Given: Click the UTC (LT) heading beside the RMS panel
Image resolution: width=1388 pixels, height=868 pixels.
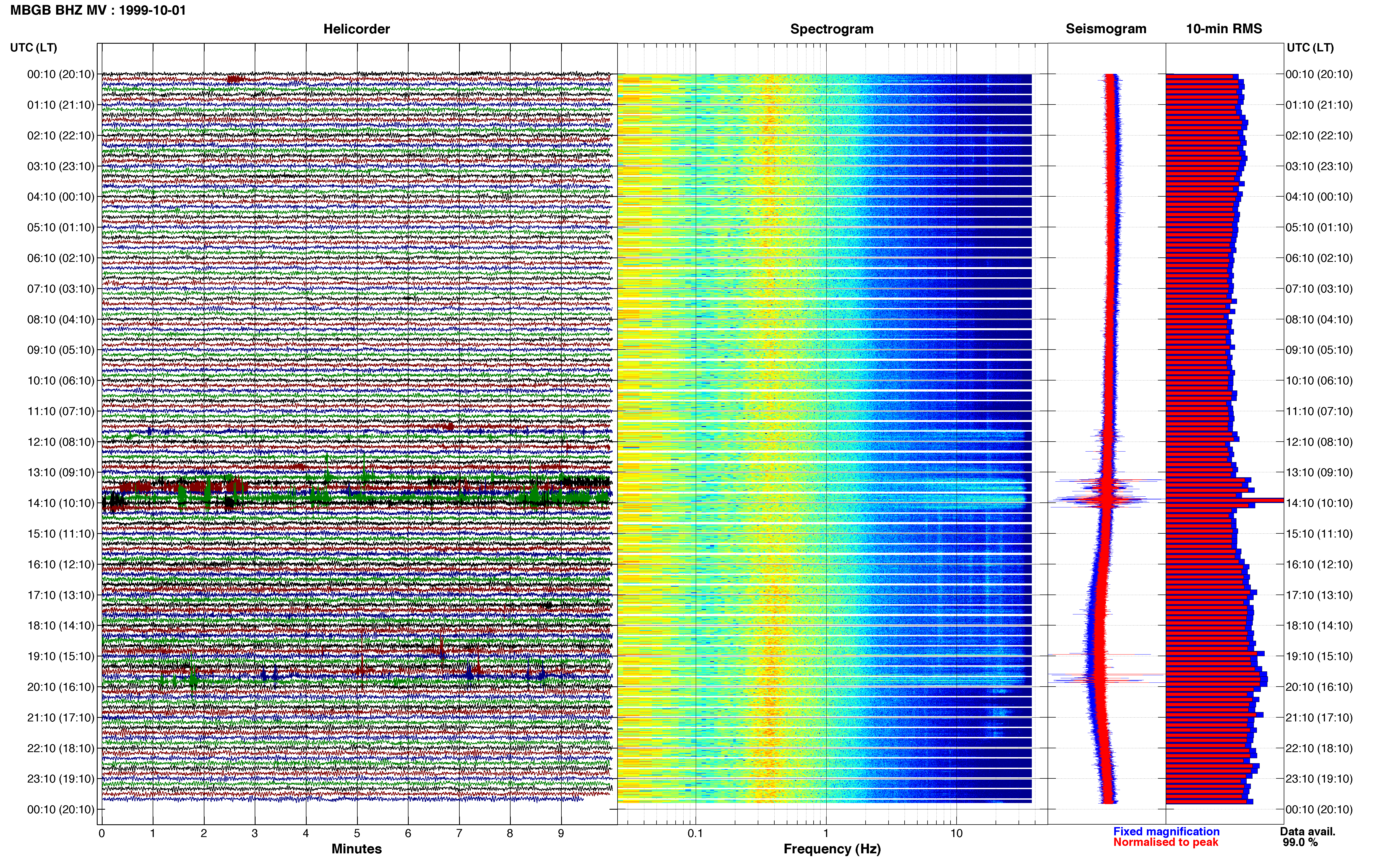Looking at the screenshot, I should point(1310,48).
